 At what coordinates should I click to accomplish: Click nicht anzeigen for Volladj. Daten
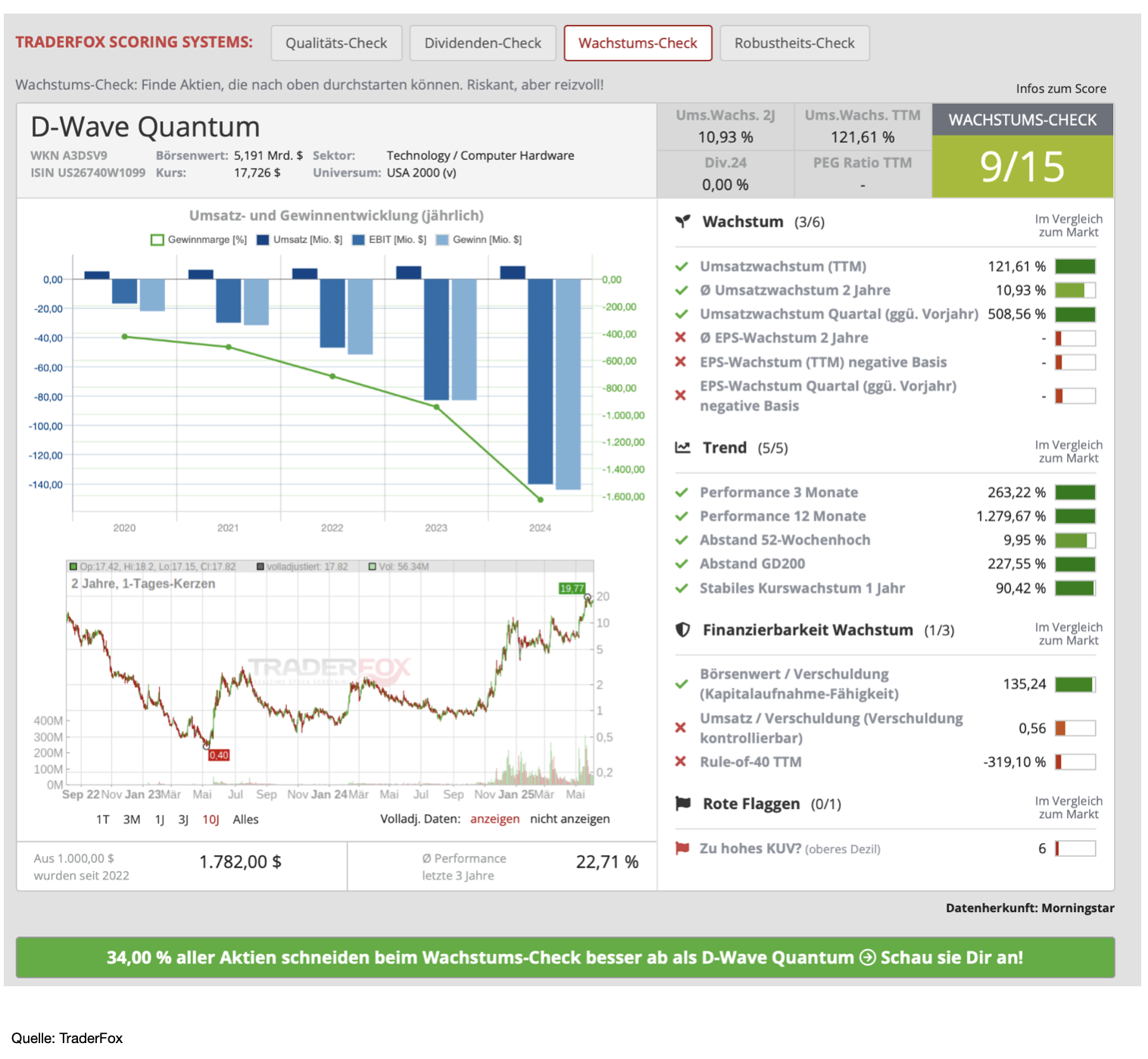point(569,819)
